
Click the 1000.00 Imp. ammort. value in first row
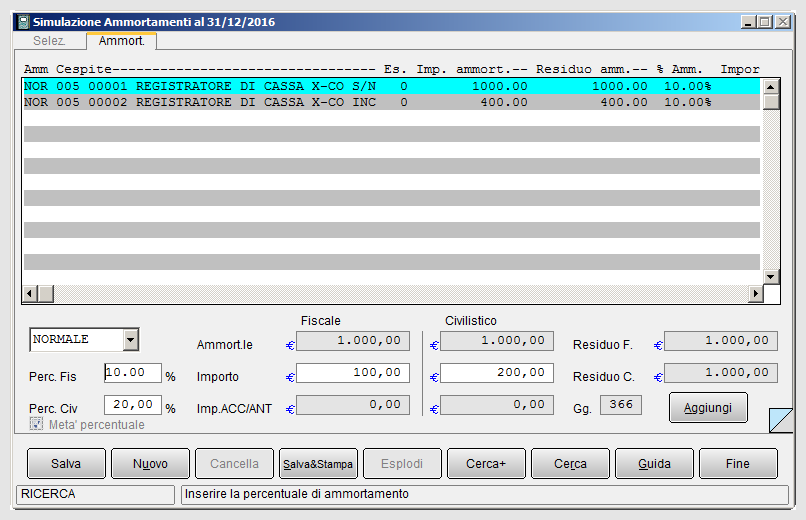(x=500, y=86)
